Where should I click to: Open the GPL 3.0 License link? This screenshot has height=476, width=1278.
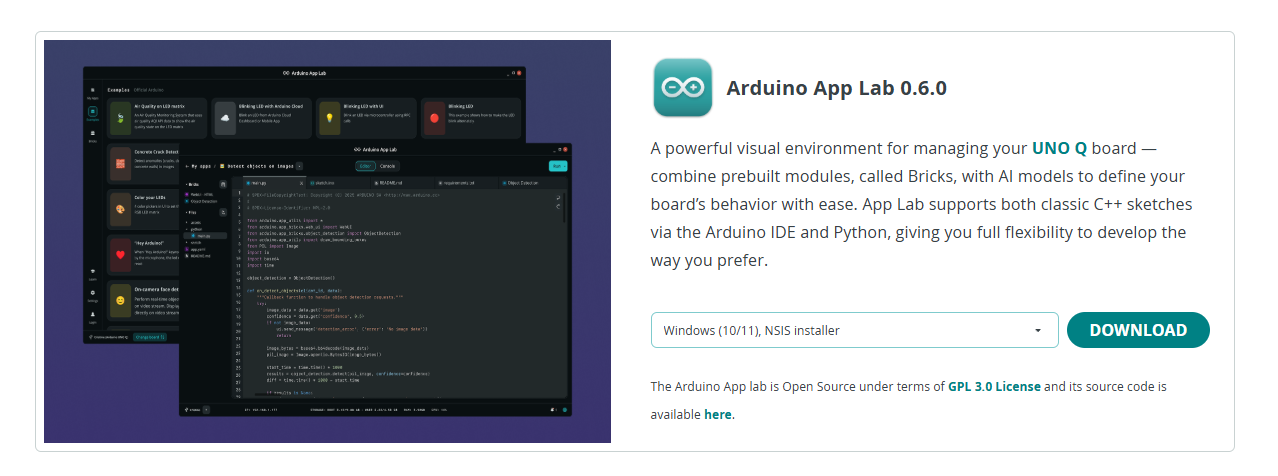[x=994, y=386]
